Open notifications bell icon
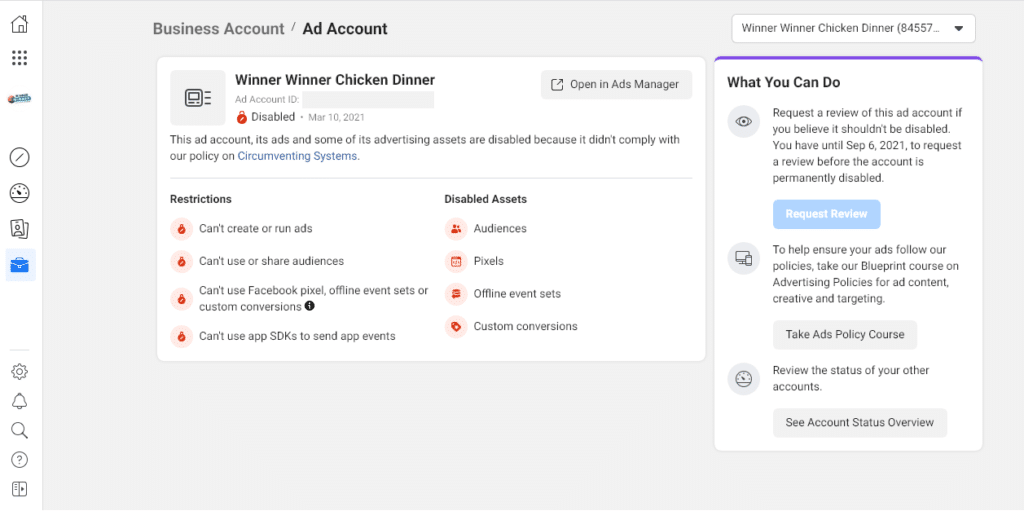This screenshot has height=511, width=1024. pyautogui.click(x=20, y=401)
